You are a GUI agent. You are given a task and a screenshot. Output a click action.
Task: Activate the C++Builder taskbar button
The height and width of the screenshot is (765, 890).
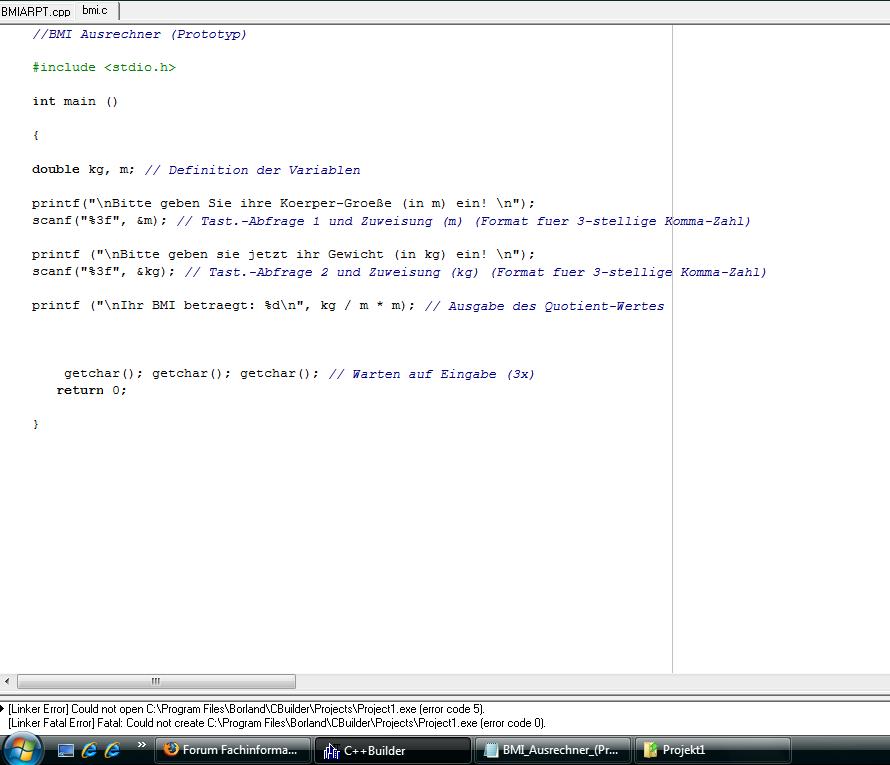[x=393, y=750]
